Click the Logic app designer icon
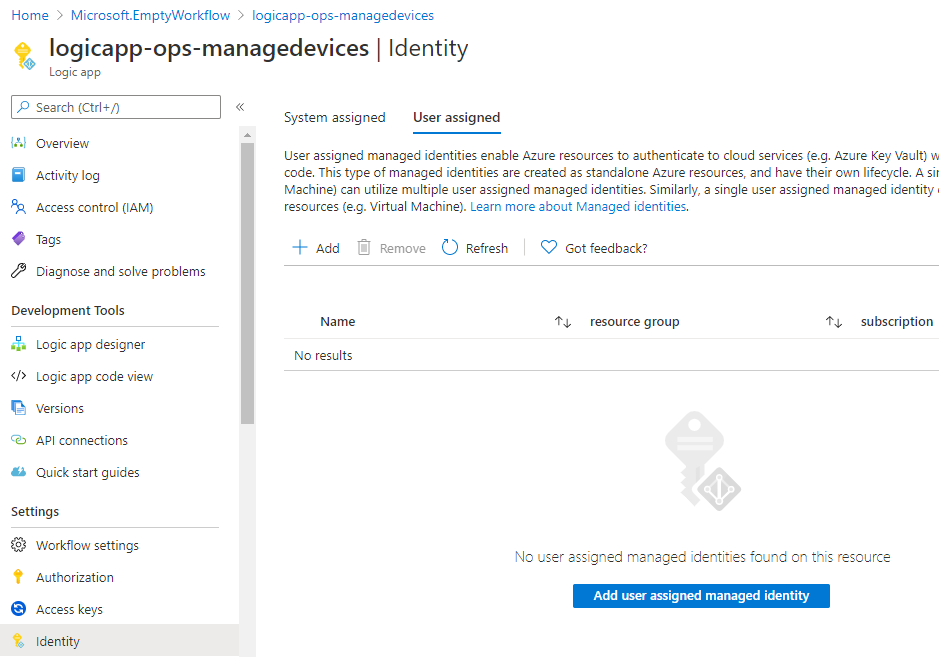Viewport: 939px width, 657px height. click(x=19, y=344)
